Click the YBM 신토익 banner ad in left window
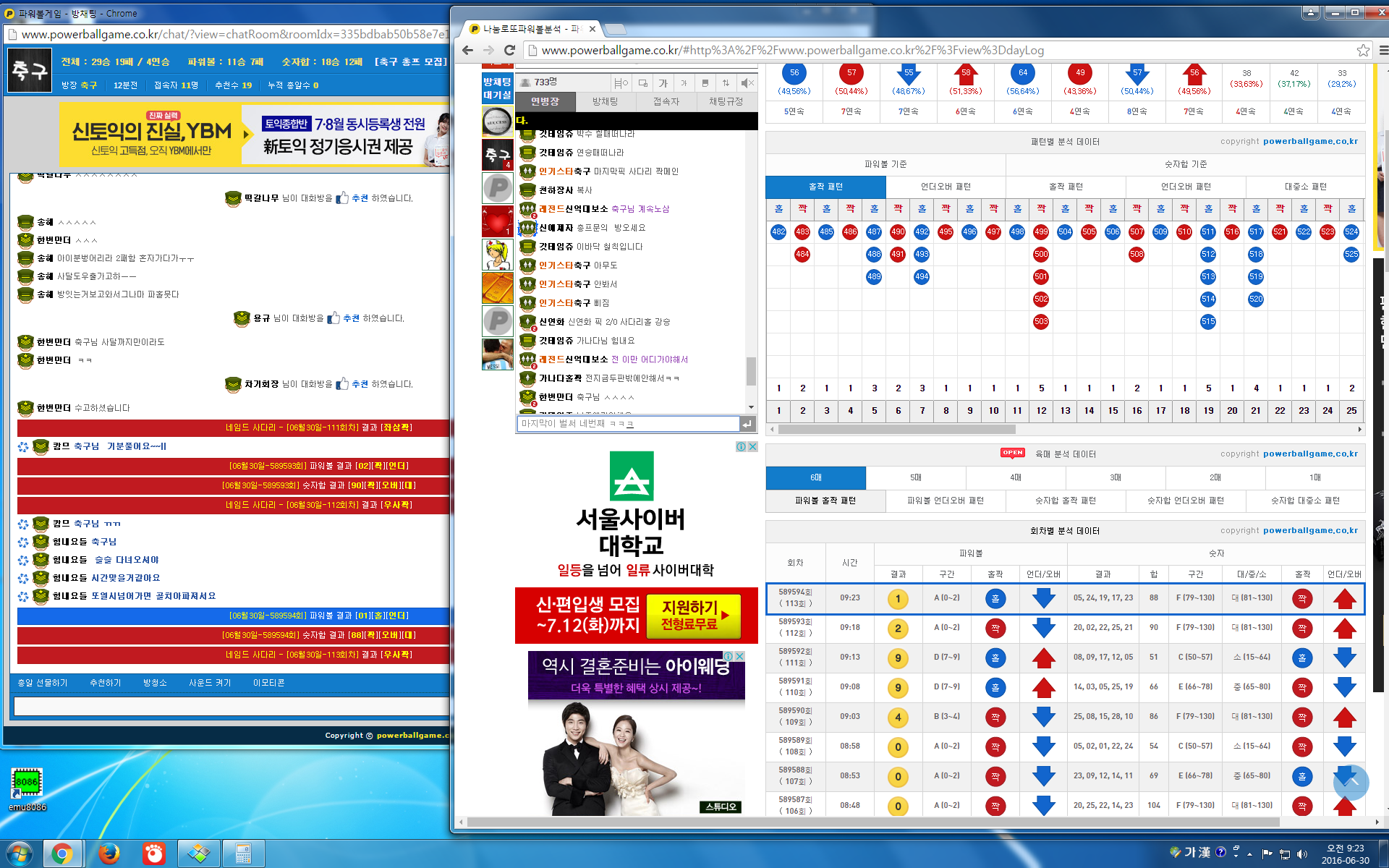 [x=254, y=135]
